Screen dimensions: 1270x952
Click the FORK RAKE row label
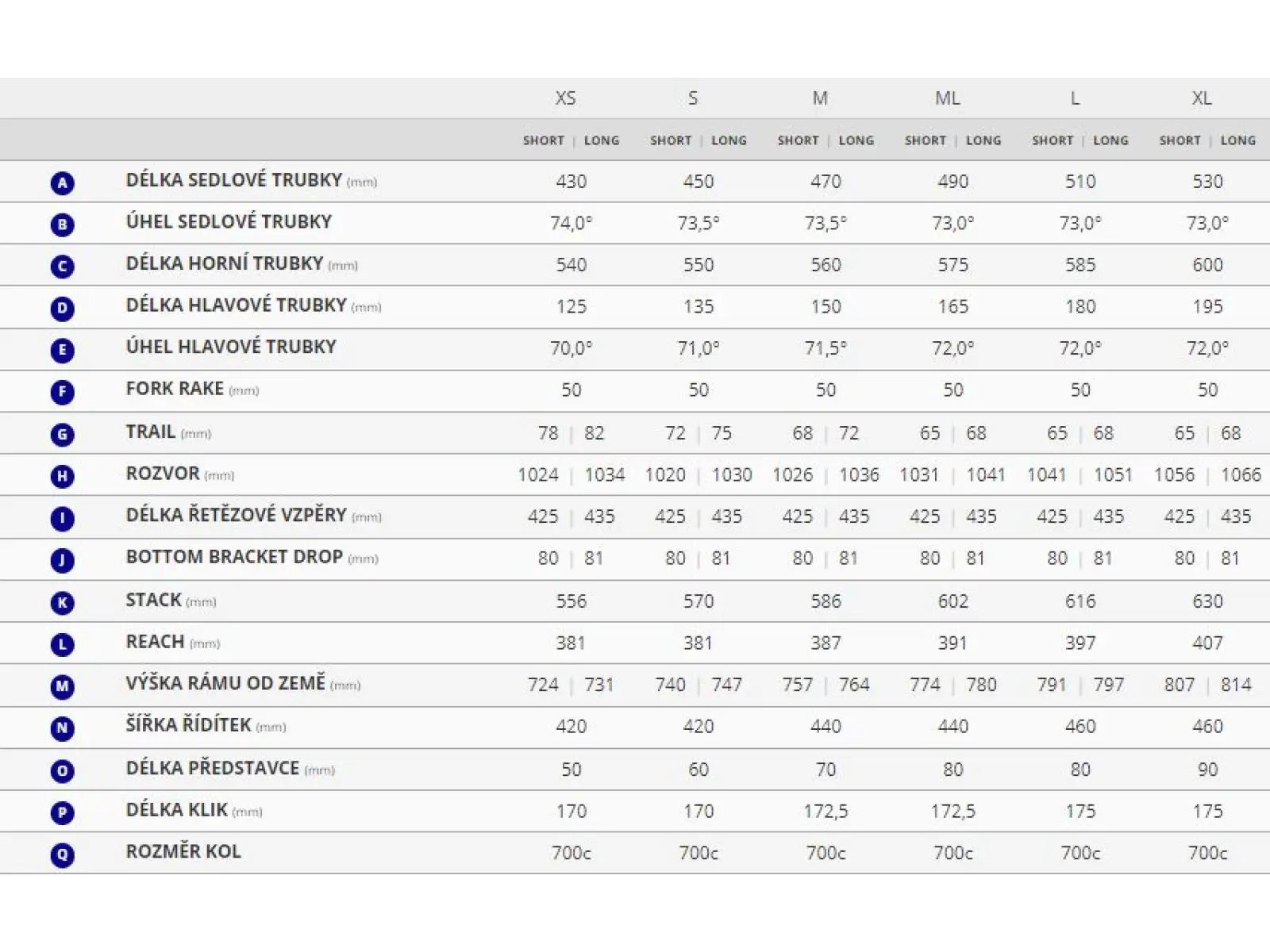(175, 389)
